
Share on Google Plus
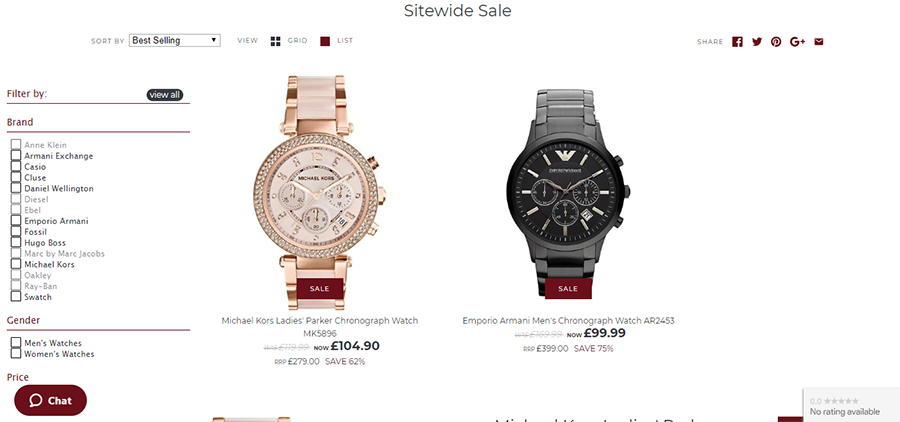tap(797, 41)
